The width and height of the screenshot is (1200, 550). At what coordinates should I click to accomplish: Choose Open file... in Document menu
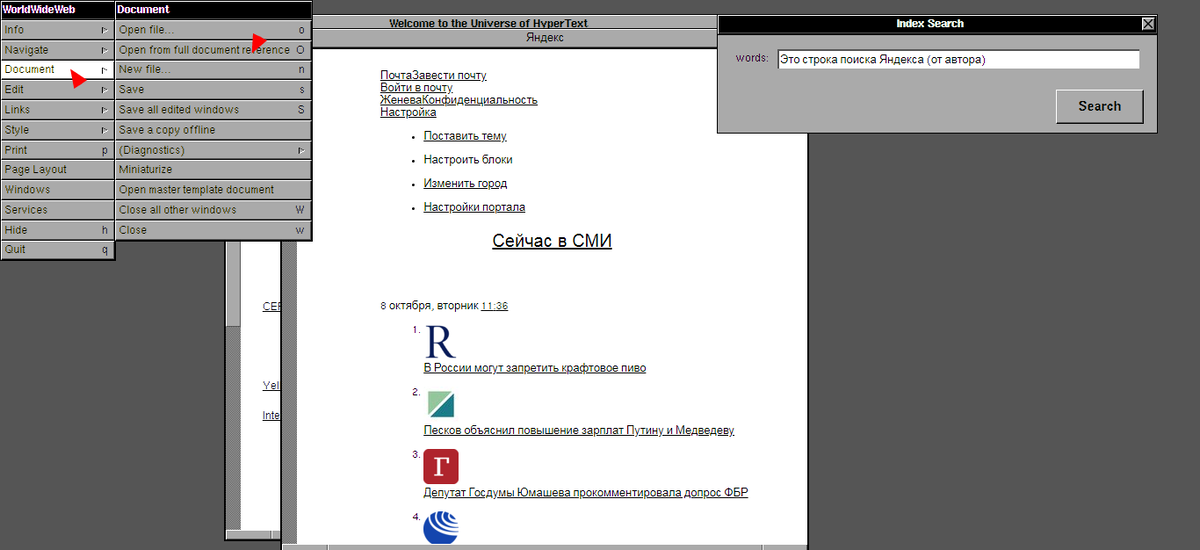213,30
